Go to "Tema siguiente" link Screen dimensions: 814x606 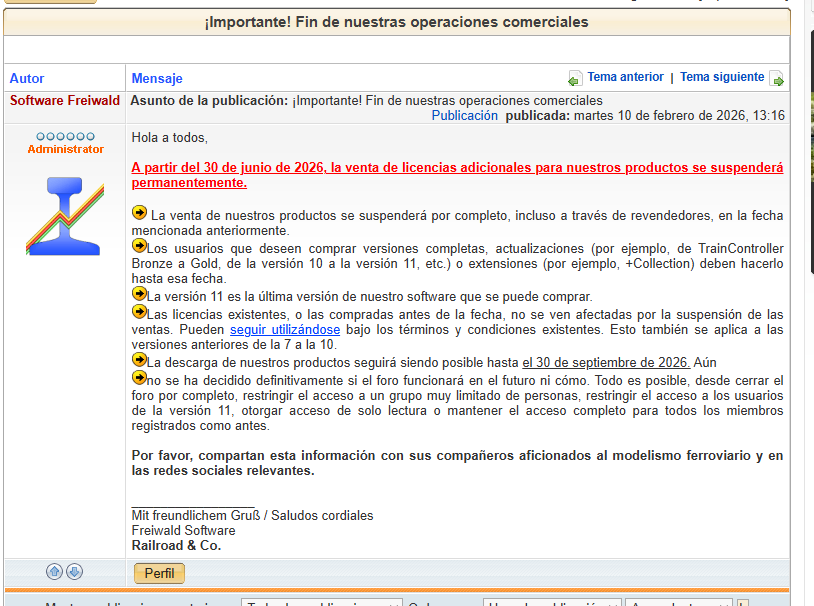tap(722, 77)
